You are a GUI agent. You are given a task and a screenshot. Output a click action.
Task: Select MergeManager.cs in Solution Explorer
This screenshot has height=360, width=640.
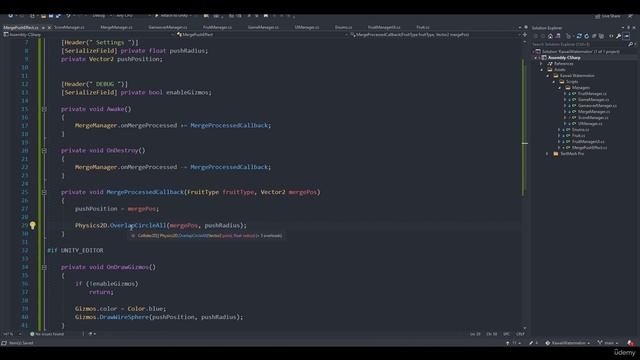[x=594, y=111]
